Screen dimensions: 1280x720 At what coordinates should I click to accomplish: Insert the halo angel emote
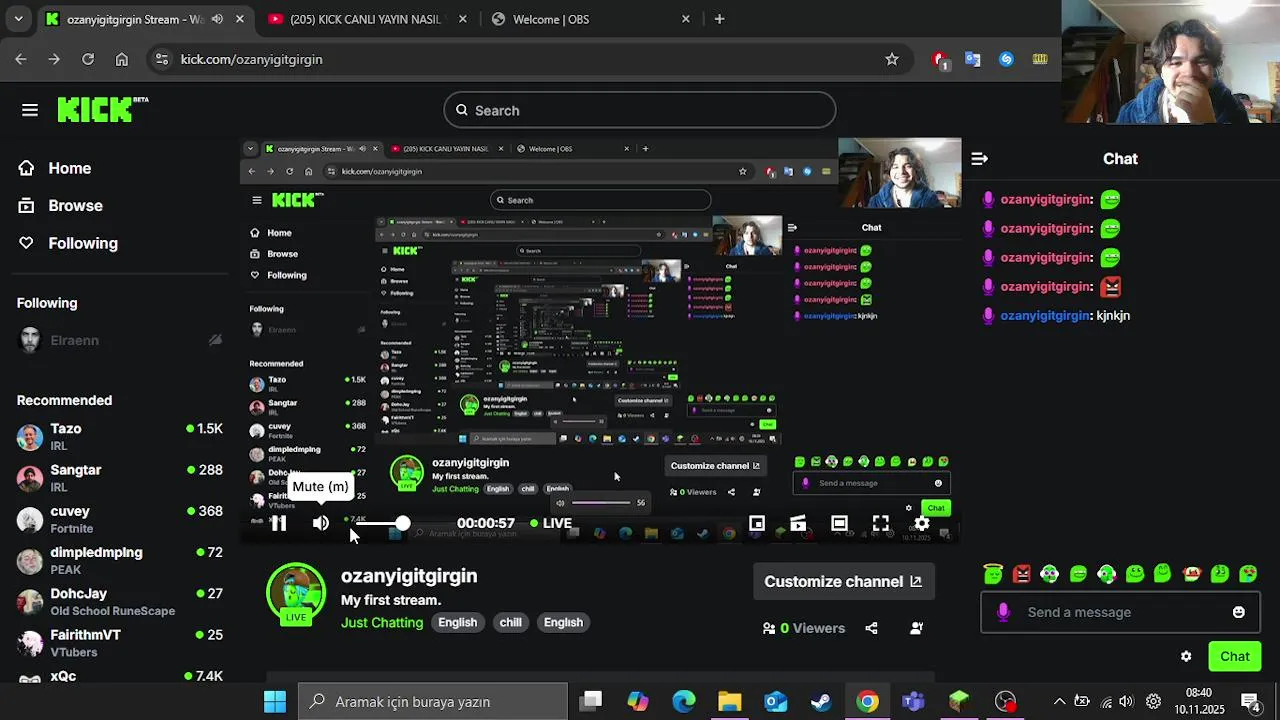click(x=993, y=574)
